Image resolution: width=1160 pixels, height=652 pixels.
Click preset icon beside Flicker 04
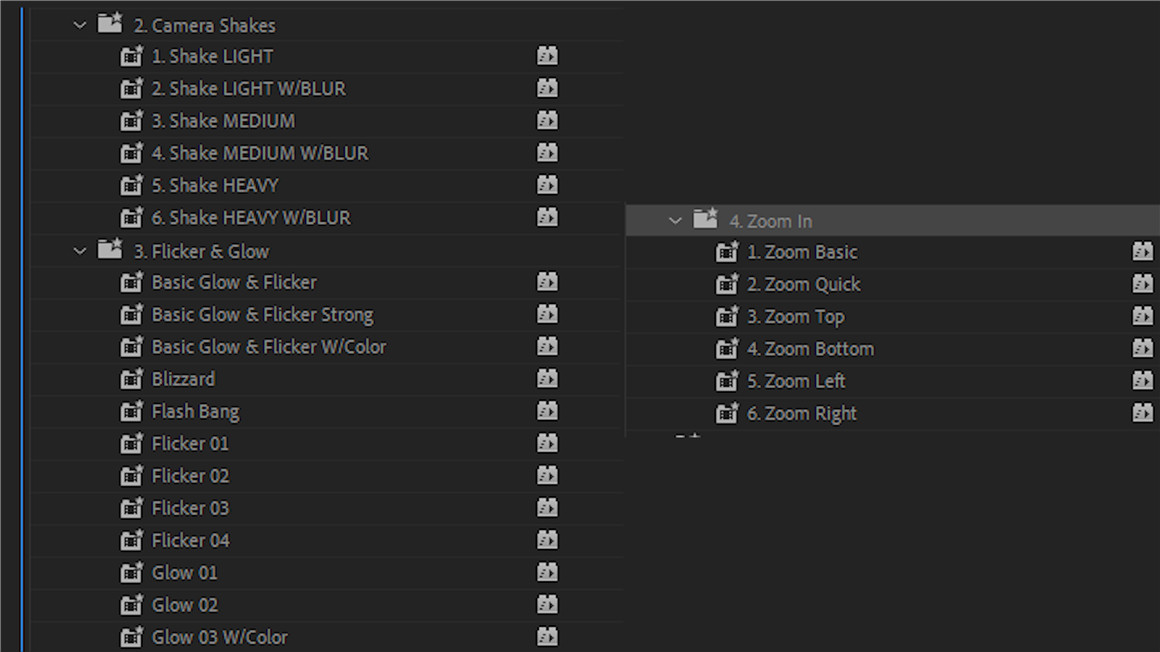coord(131,540)
